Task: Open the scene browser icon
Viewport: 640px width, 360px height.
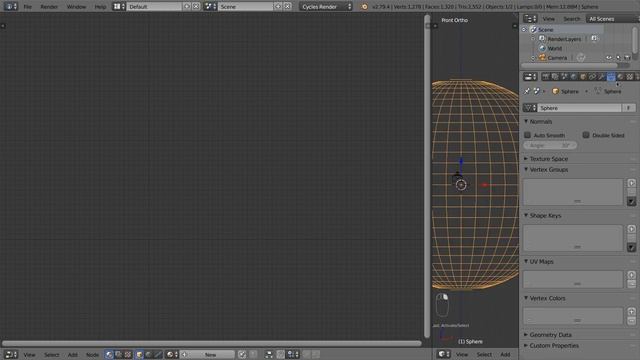Action: 210,7
